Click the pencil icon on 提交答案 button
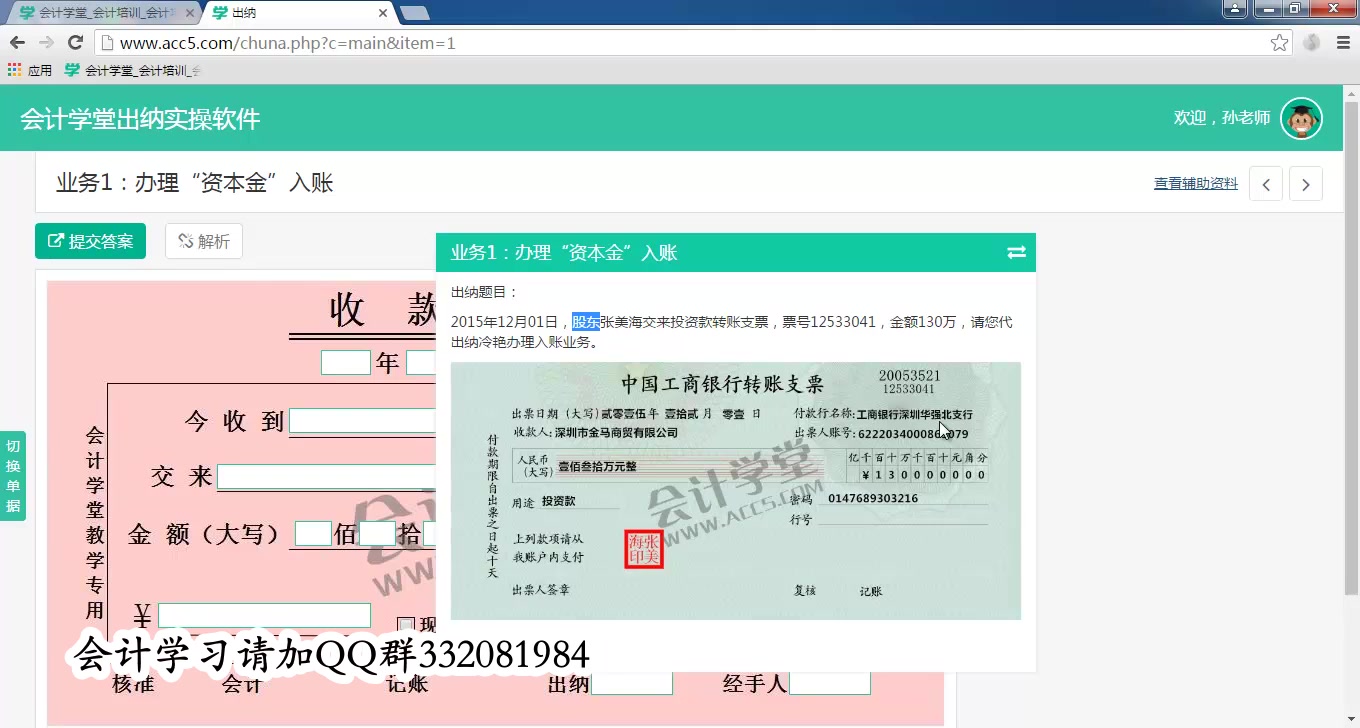Viewport: 1360px width, 728px height. pos(56,240)
